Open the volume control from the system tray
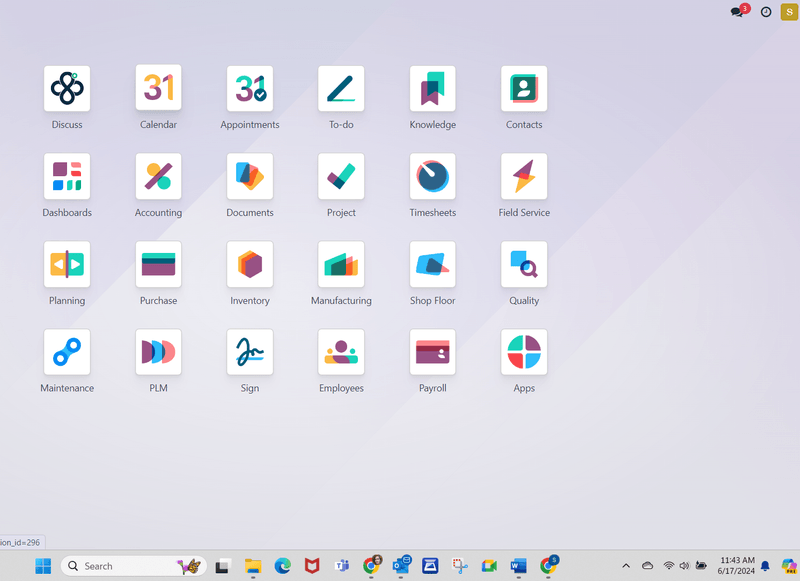This screenshot has height=581, width=800. [x=684, y=566]
